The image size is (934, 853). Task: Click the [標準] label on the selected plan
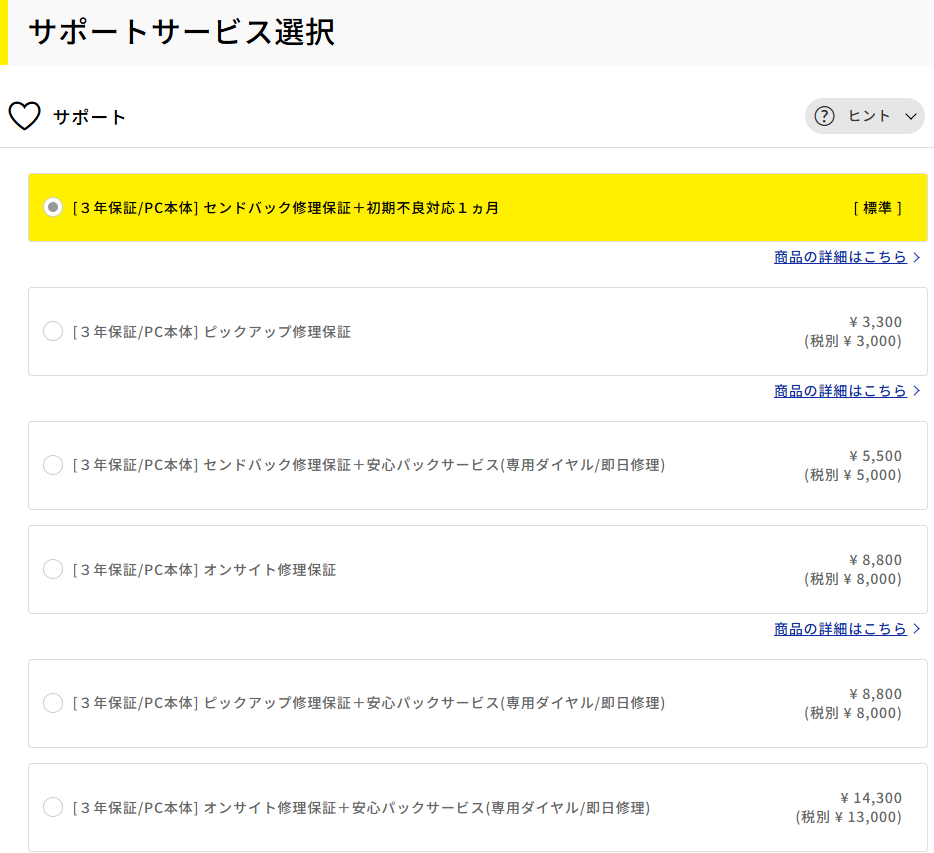pos(878,207)
